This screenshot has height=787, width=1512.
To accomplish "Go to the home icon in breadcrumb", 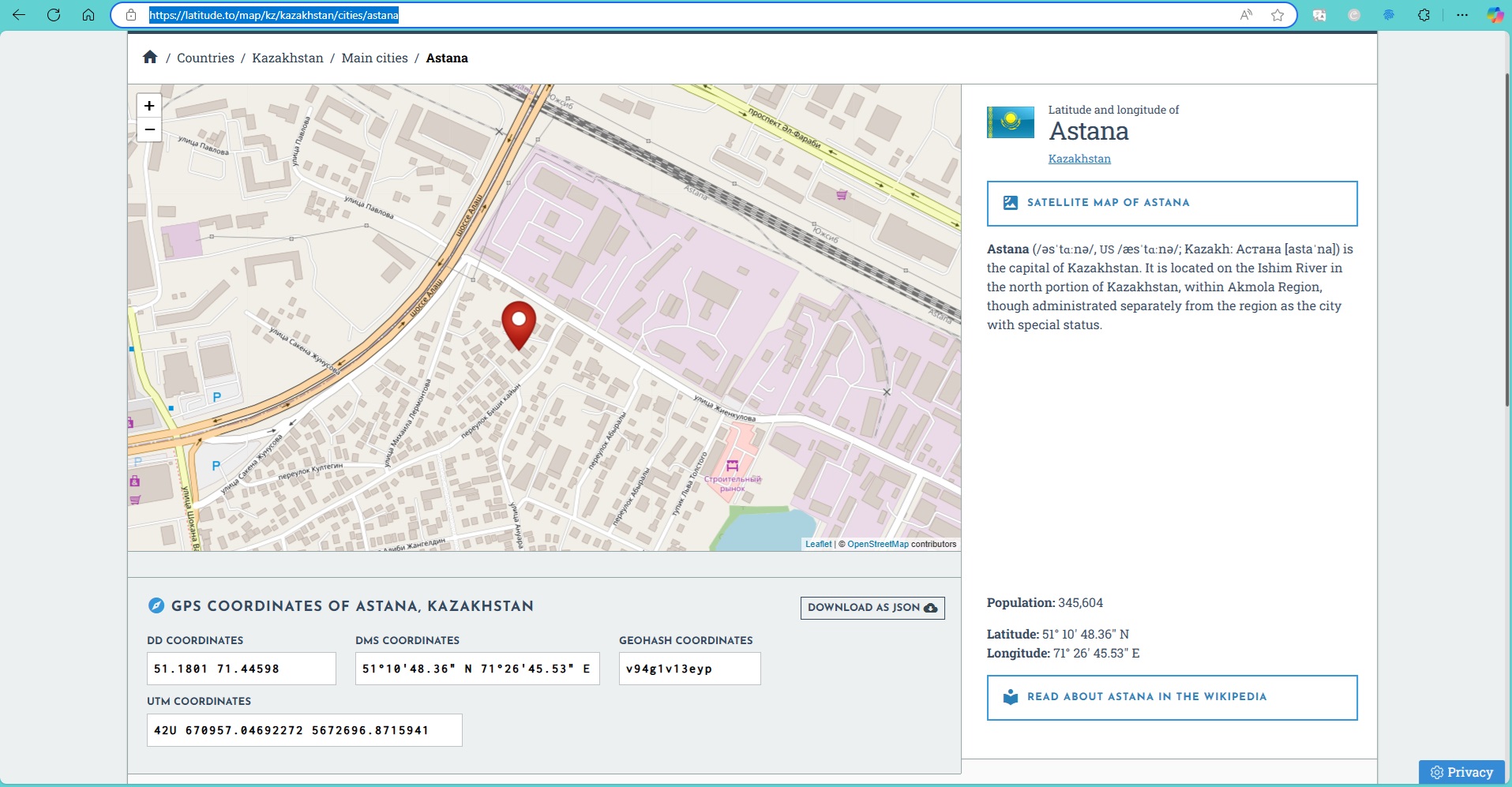I will click(150, 58).
